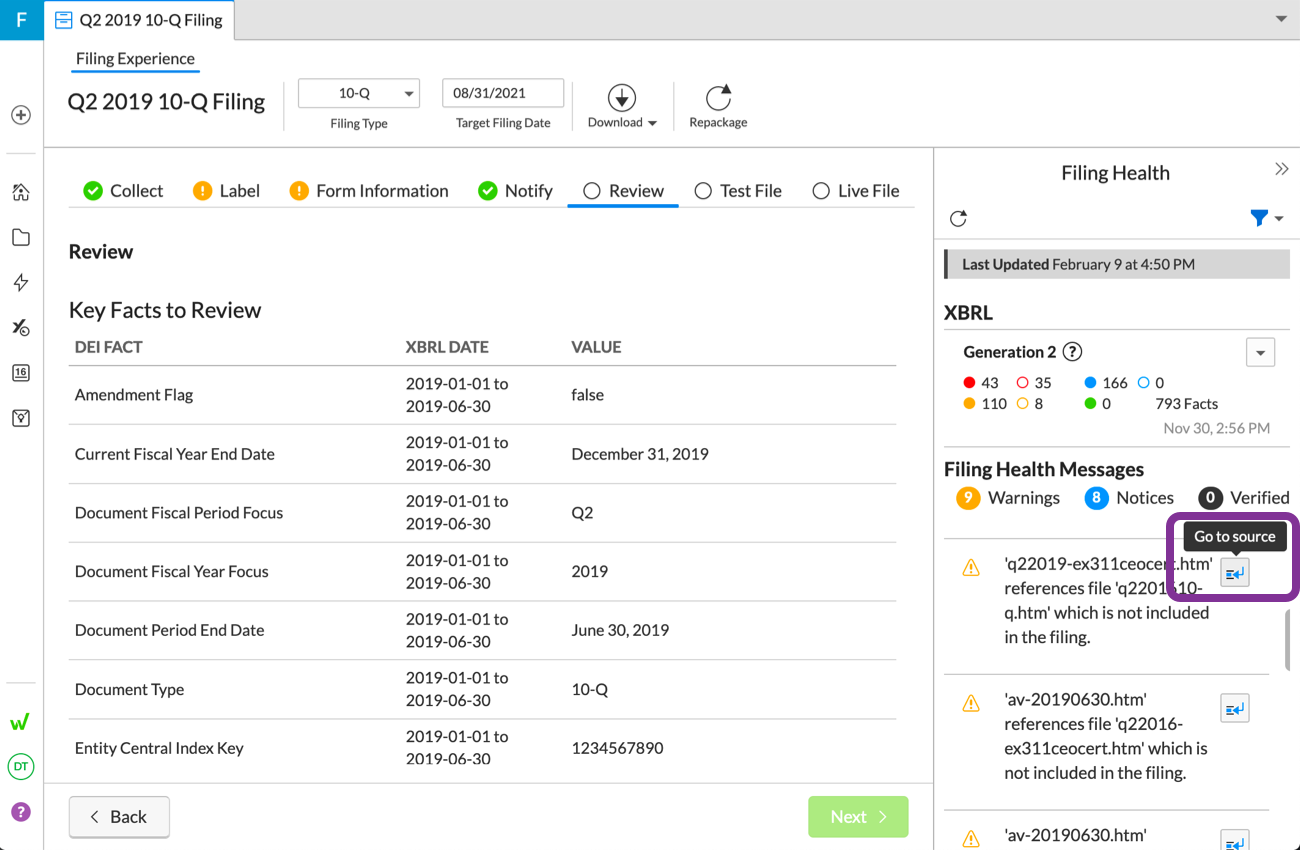Click the Back button

click(119, 817)
